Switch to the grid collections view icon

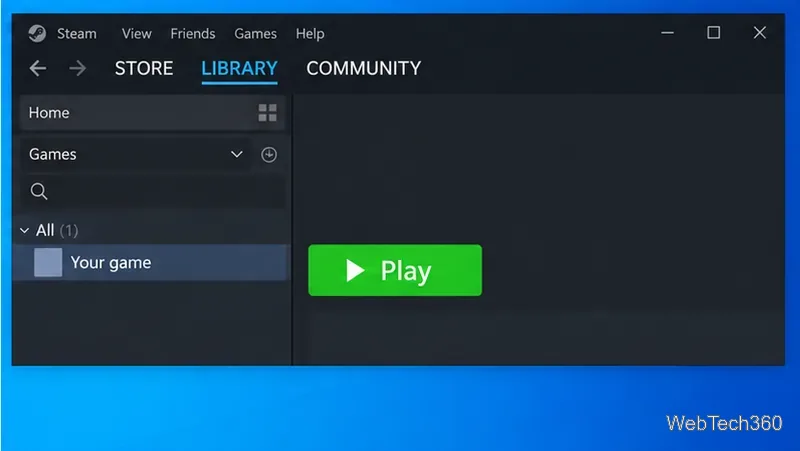pyautogui.click(x=267, y=113)
